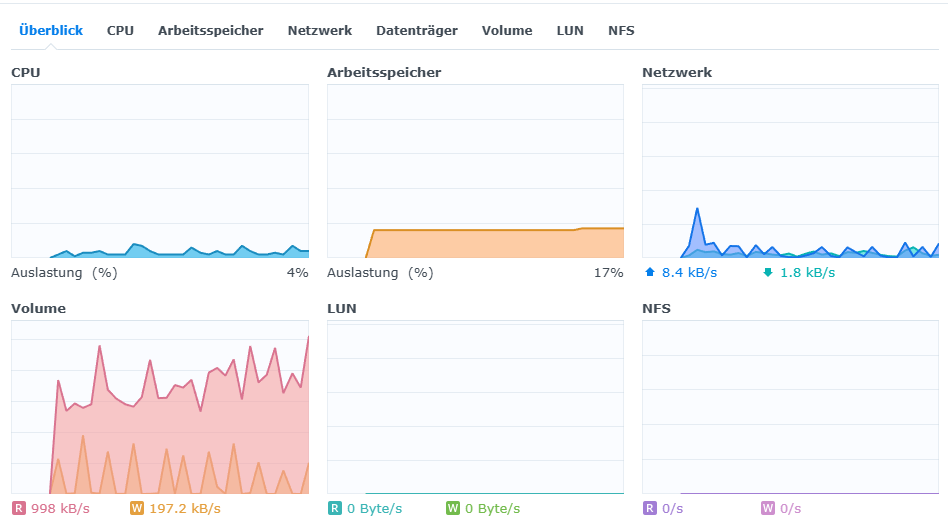Click the orange Volume write W badge
The image size is (948, 528).
(137, 509)
